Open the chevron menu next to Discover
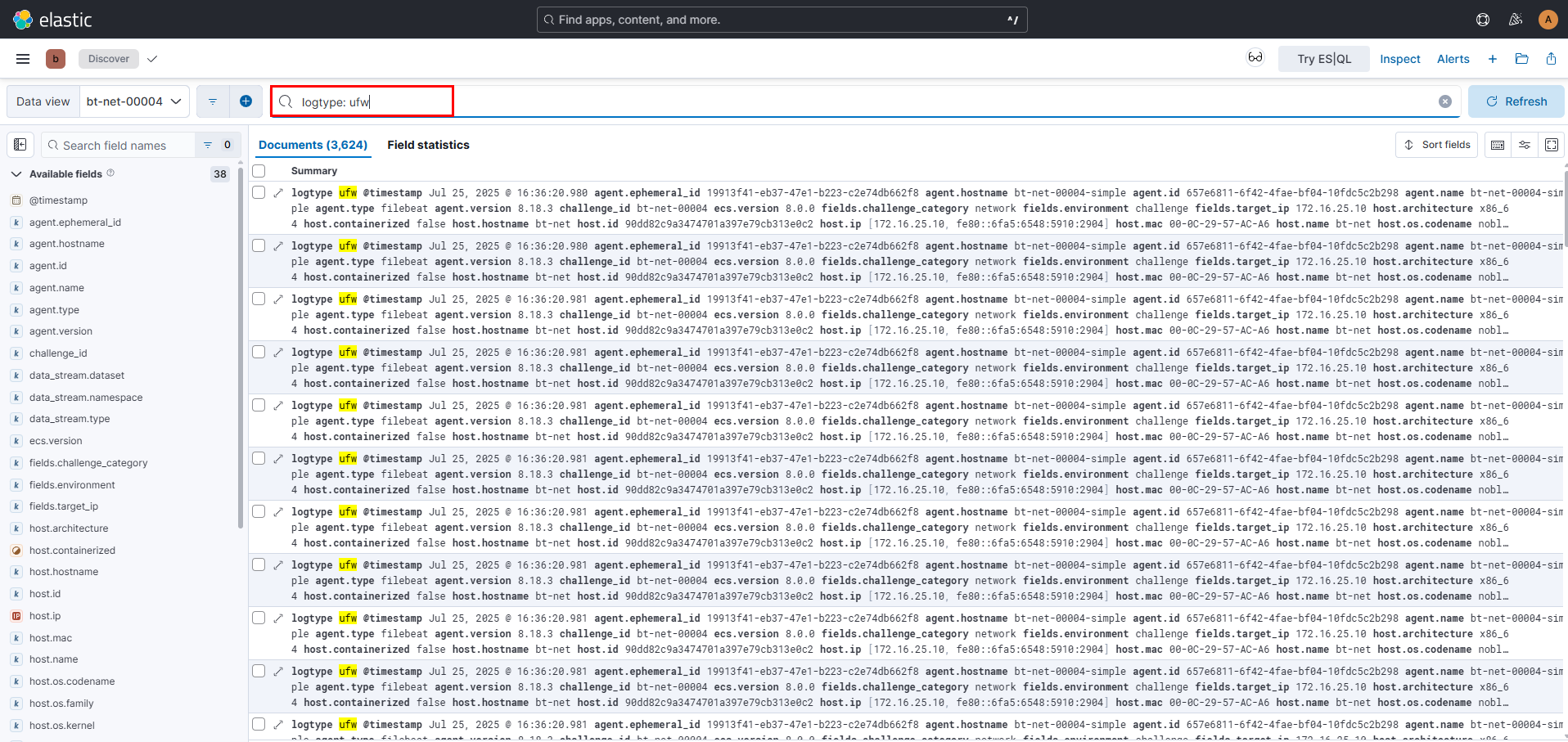1568x742 pixels. (152, 59)
